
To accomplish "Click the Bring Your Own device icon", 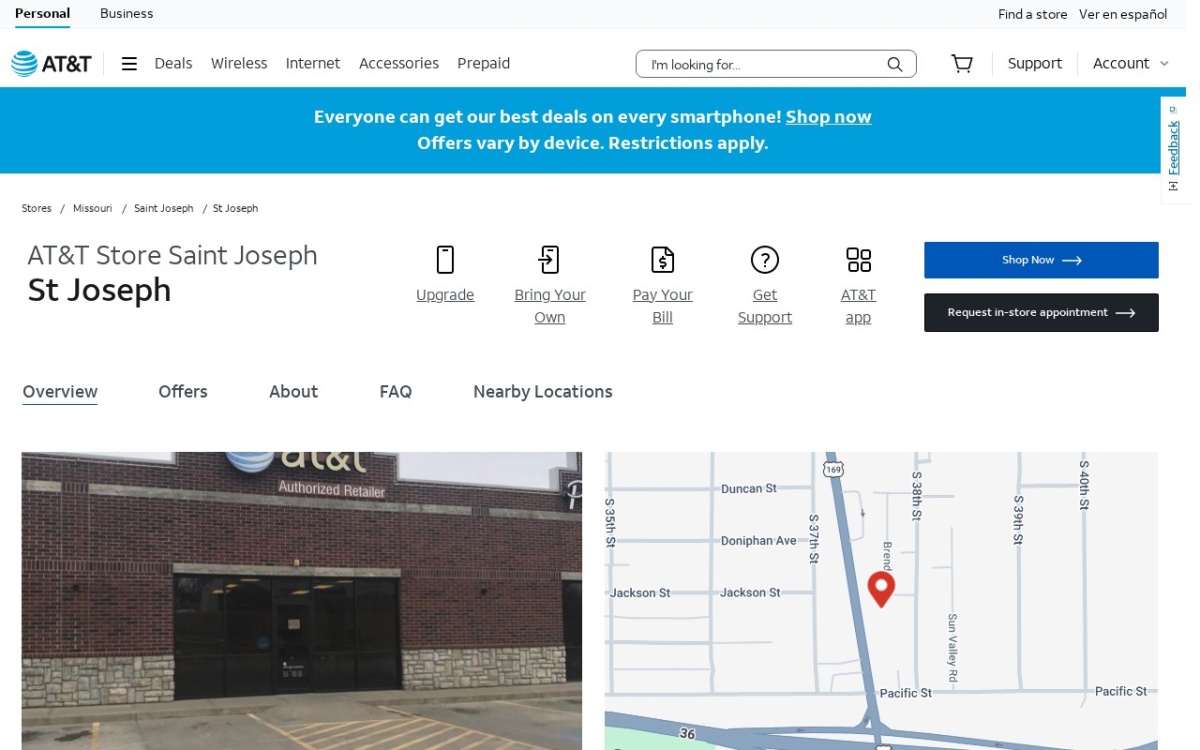I will (x=549, y=260).
